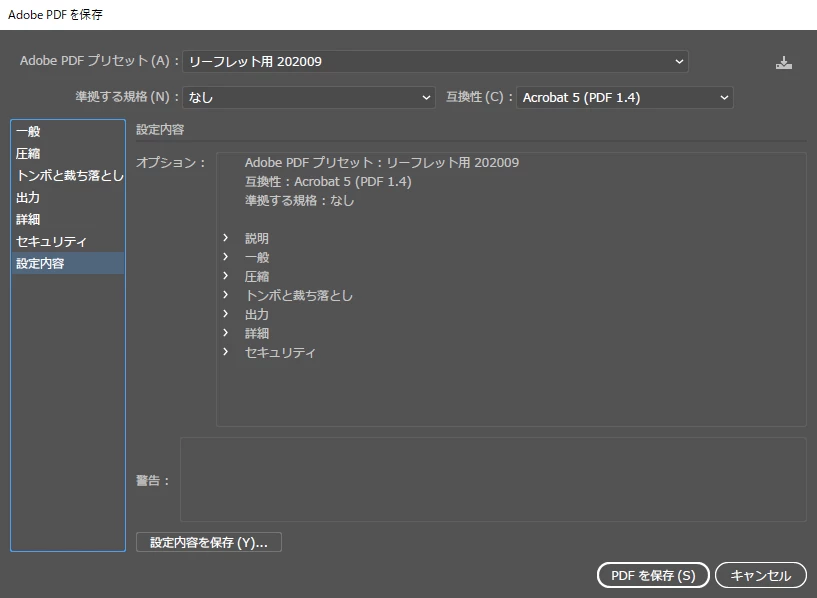
Task: Click the 設定内容を保存 (Y)... button
Action: tap(208, 542)
